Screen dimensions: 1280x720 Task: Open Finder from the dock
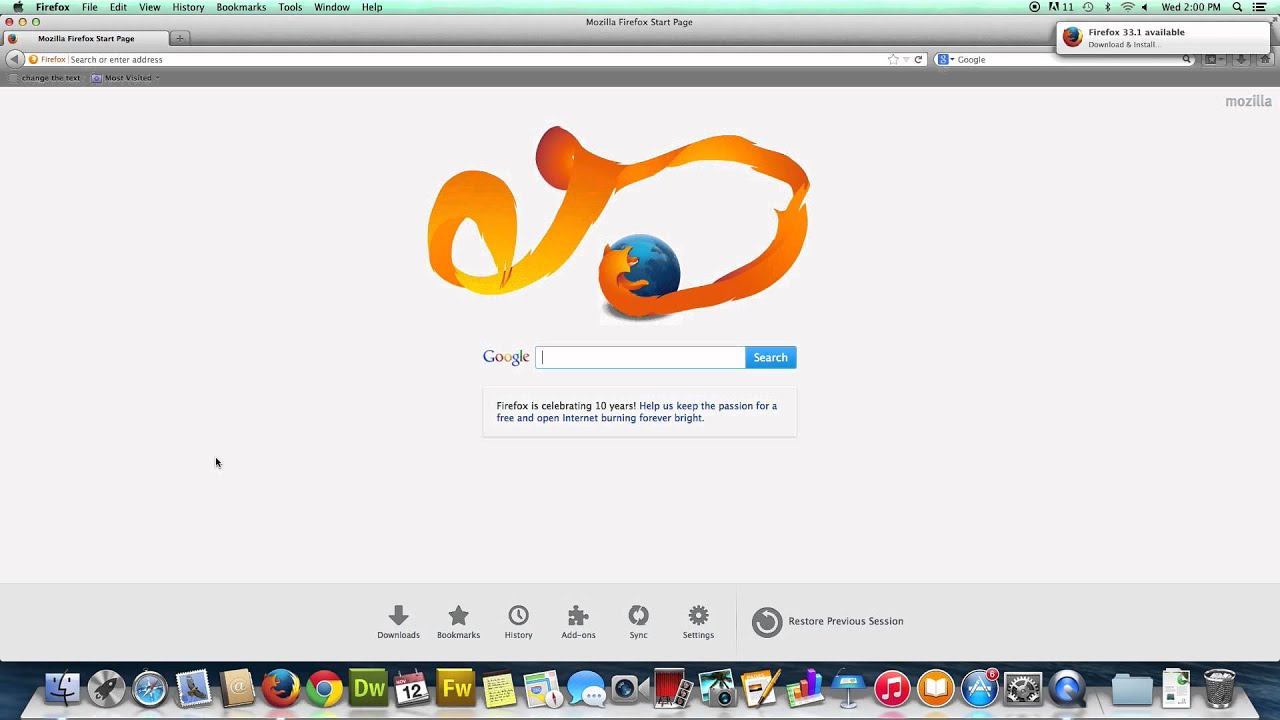(x=62, y=688)
